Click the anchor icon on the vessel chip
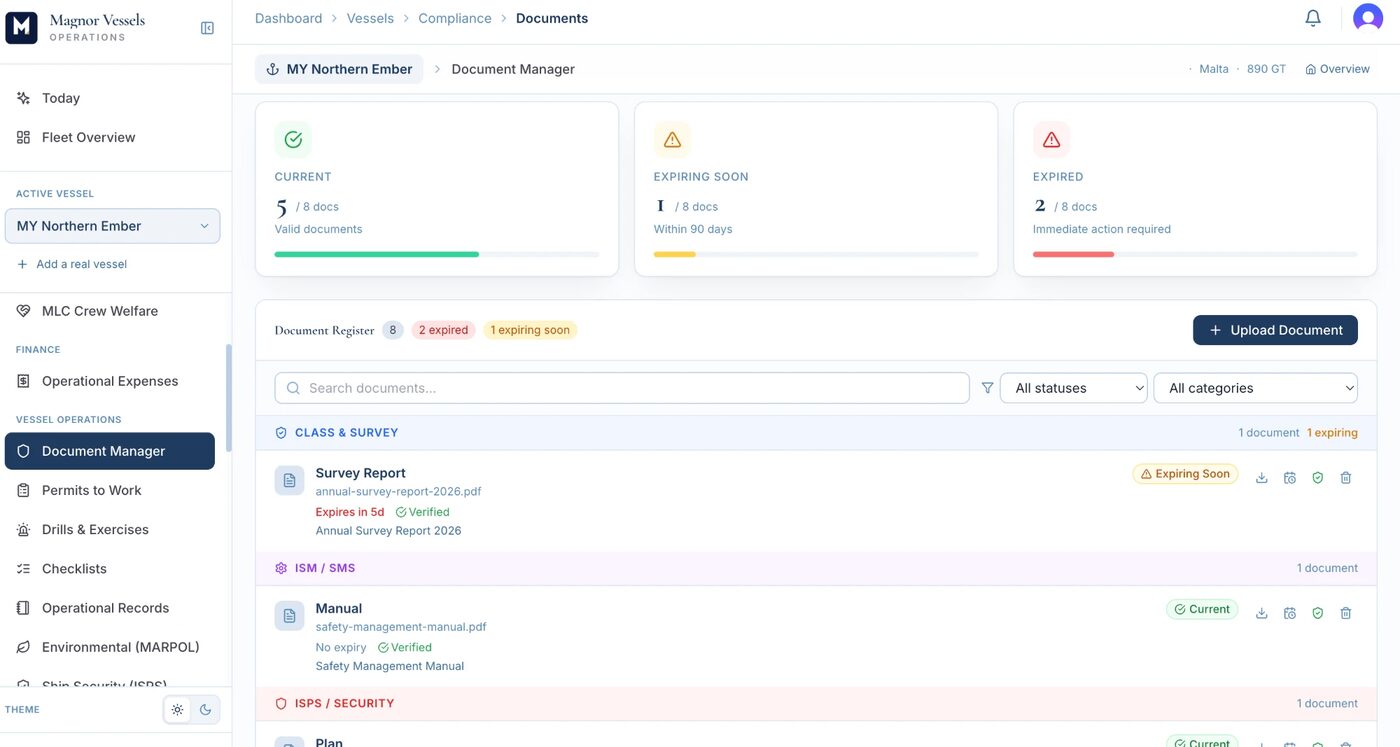Screen dimensions: 1400x747 click(x=272, y=69)
